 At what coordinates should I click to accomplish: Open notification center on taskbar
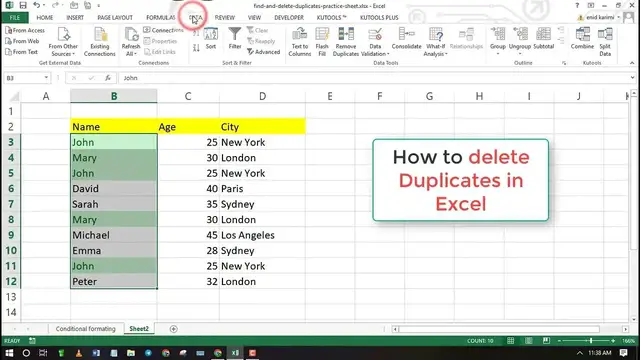[x=623, y=353]
